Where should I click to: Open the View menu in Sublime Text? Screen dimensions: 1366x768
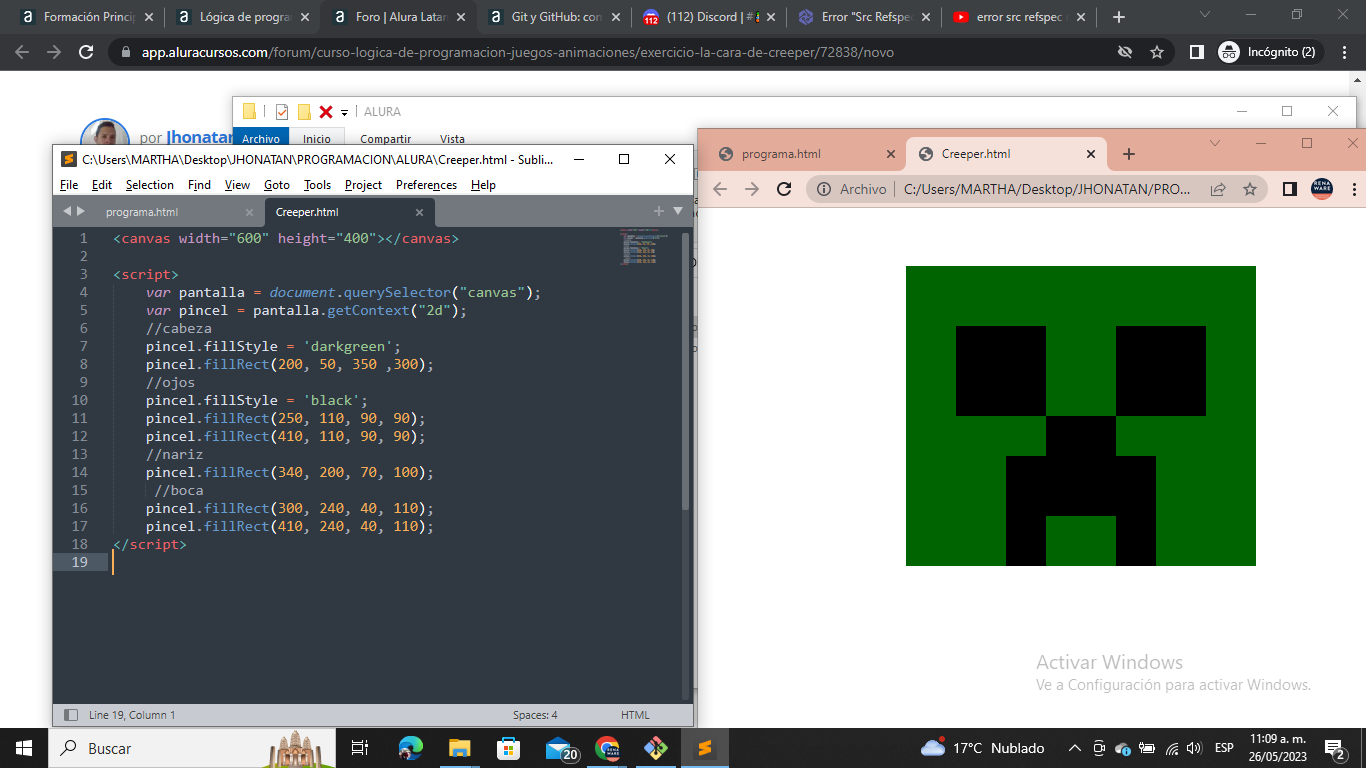237,185
